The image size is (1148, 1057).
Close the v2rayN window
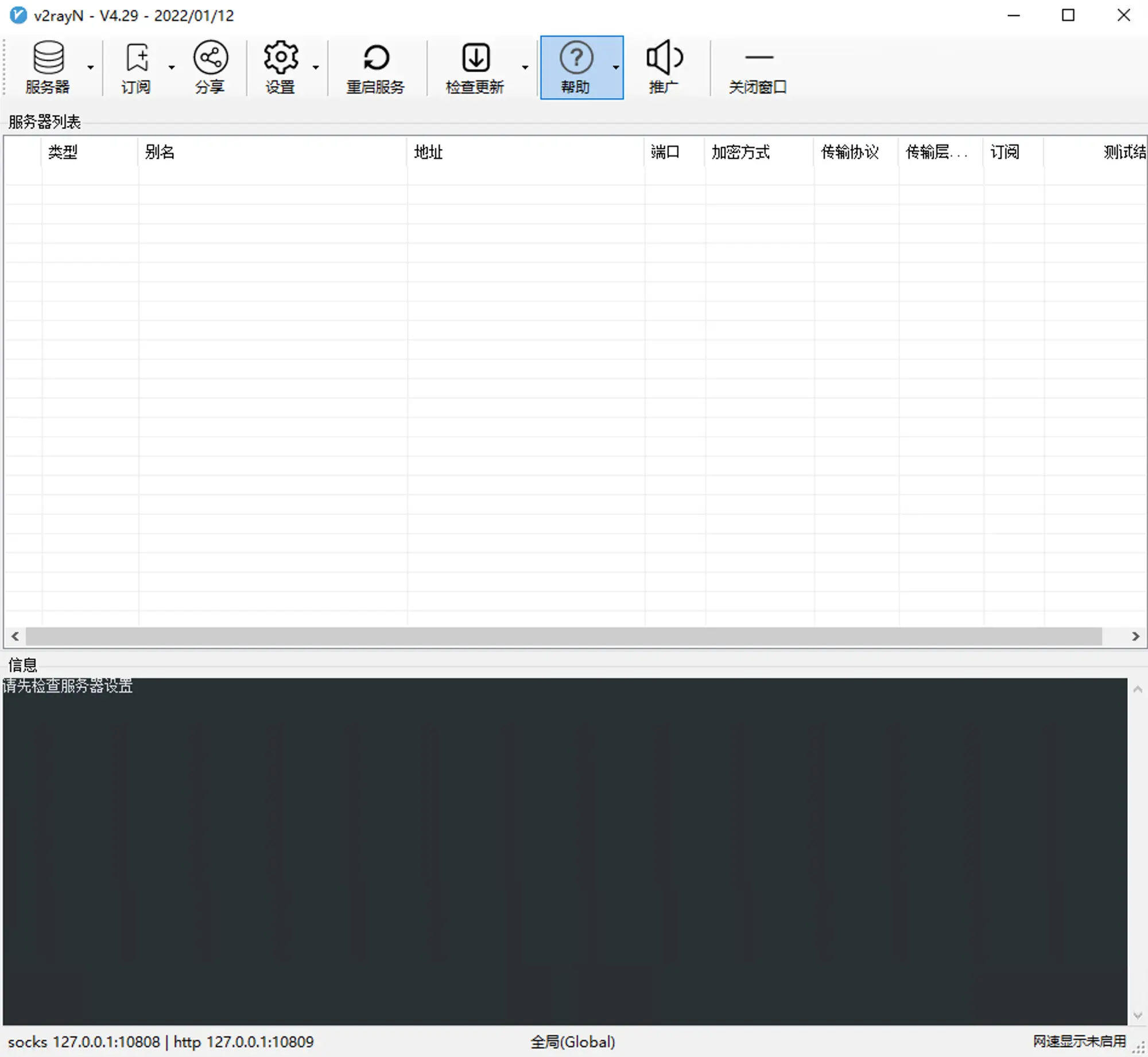(1123, 15)
